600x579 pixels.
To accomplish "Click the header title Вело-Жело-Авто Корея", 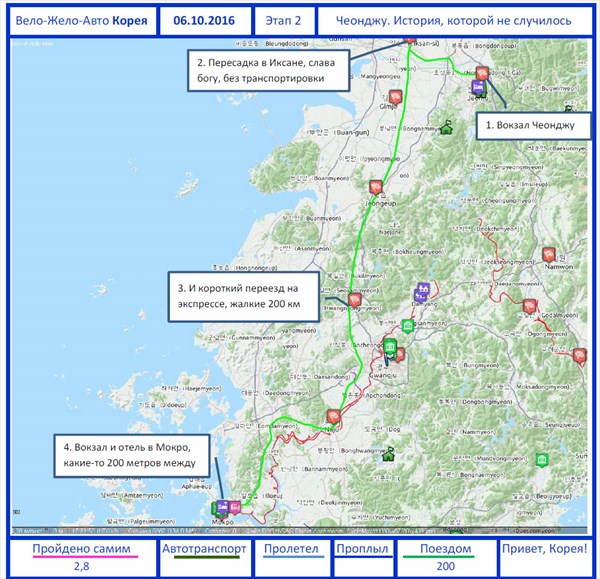I will (83, 21).
